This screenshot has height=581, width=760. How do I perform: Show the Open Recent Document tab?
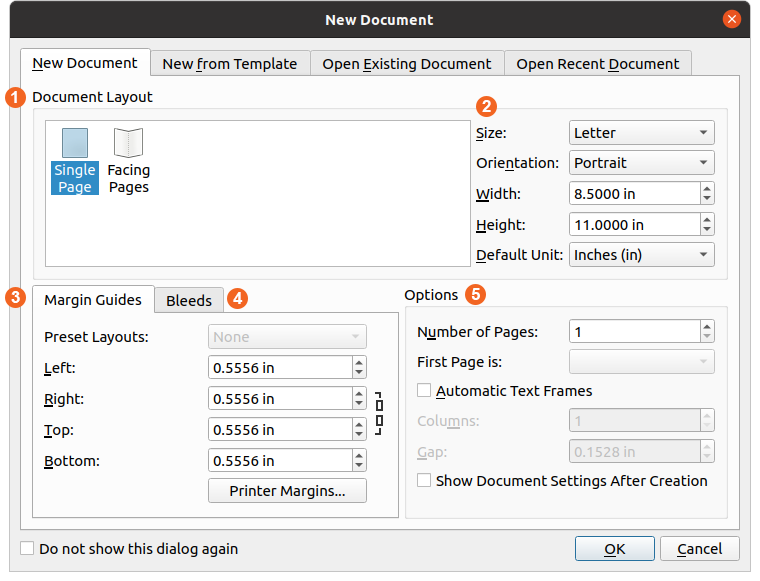click(598, 64)
